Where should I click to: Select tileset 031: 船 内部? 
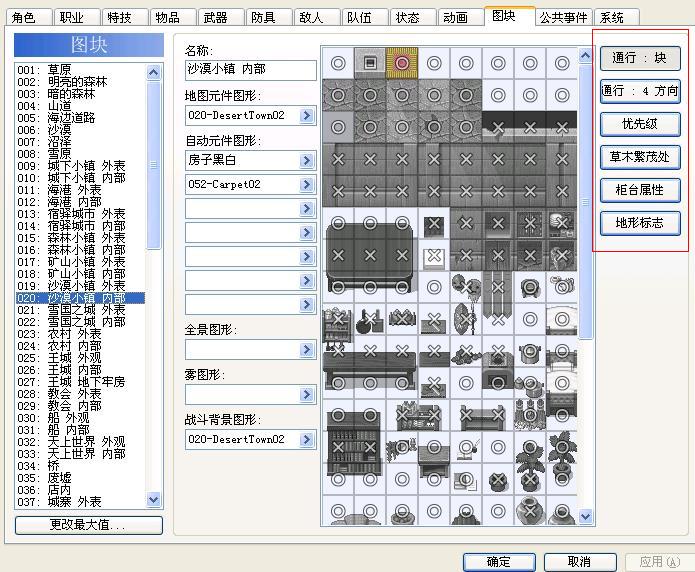coord(81,429)
